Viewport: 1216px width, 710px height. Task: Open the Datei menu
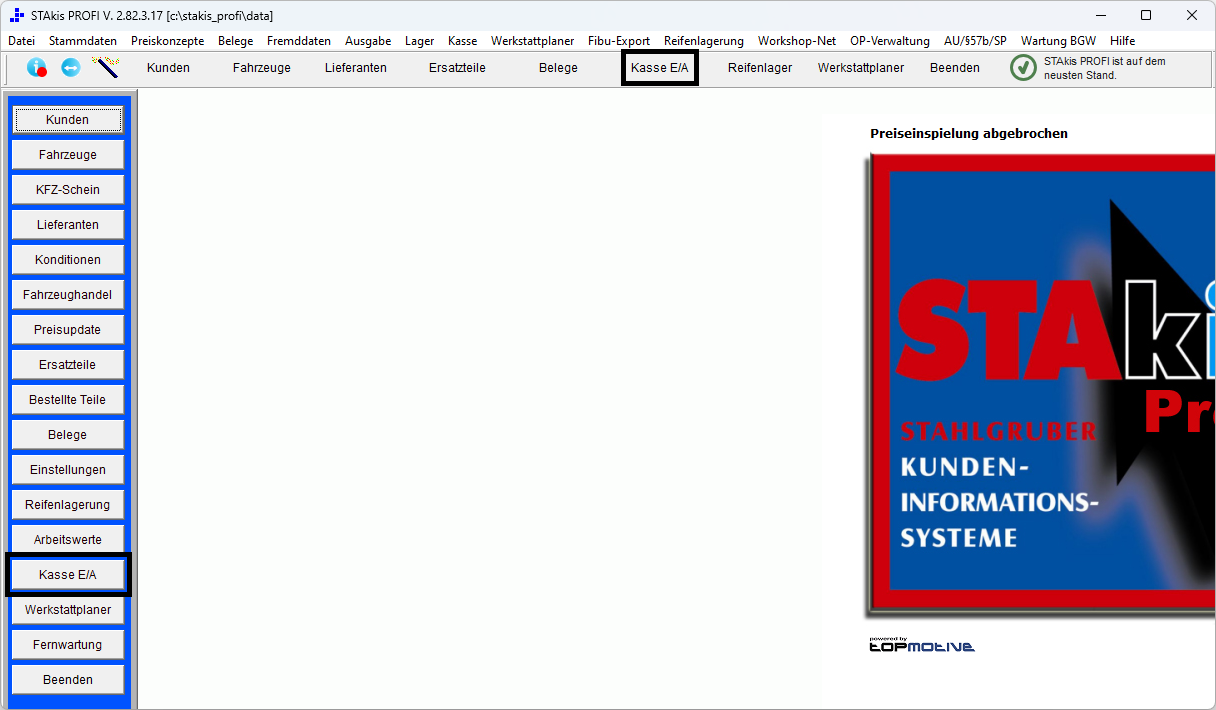(21, 41)
